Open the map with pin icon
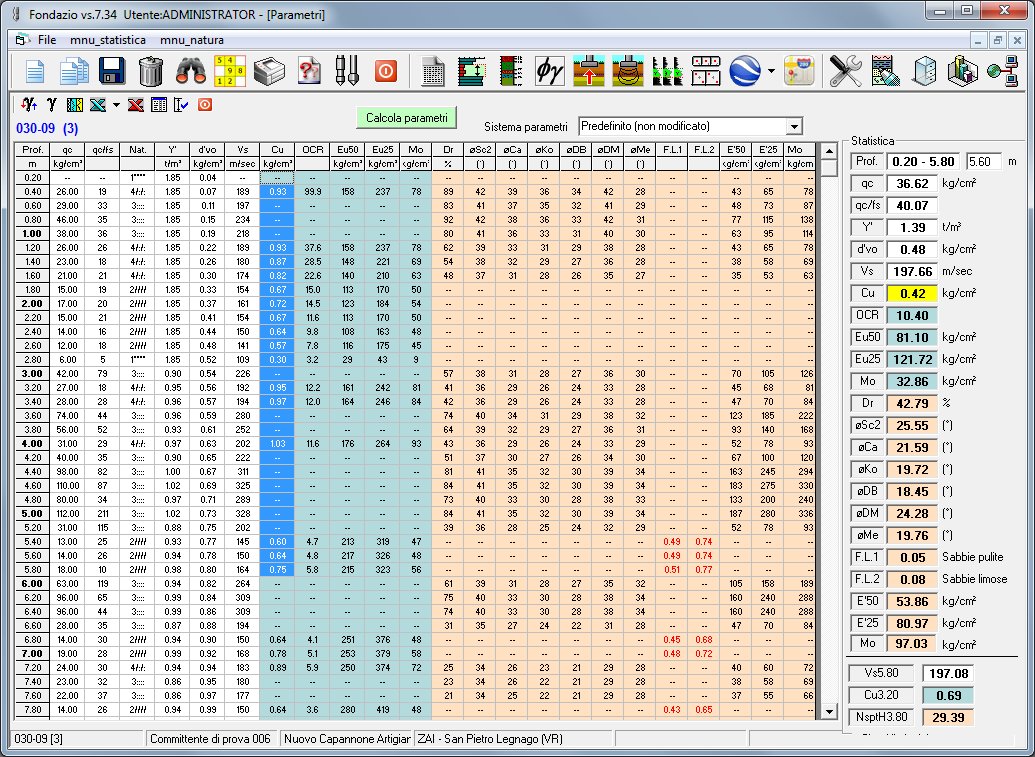 [799, 71]
